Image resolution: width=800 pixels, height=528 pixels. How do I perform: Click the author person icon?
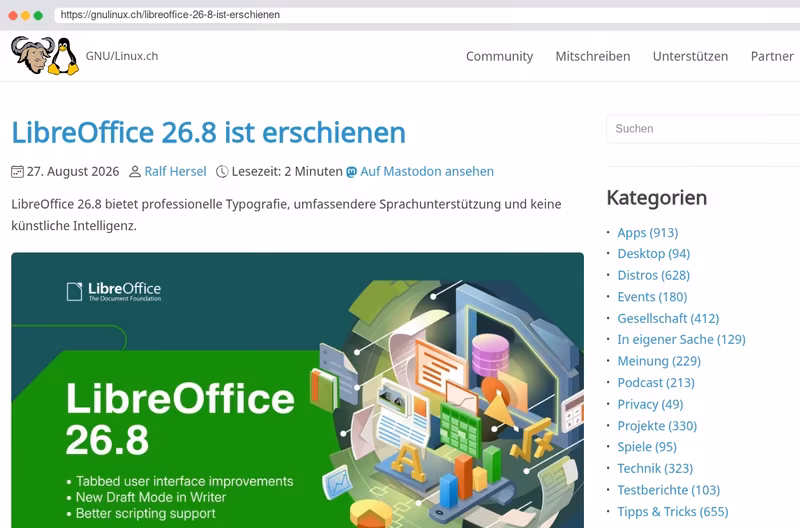coord(135,171)
